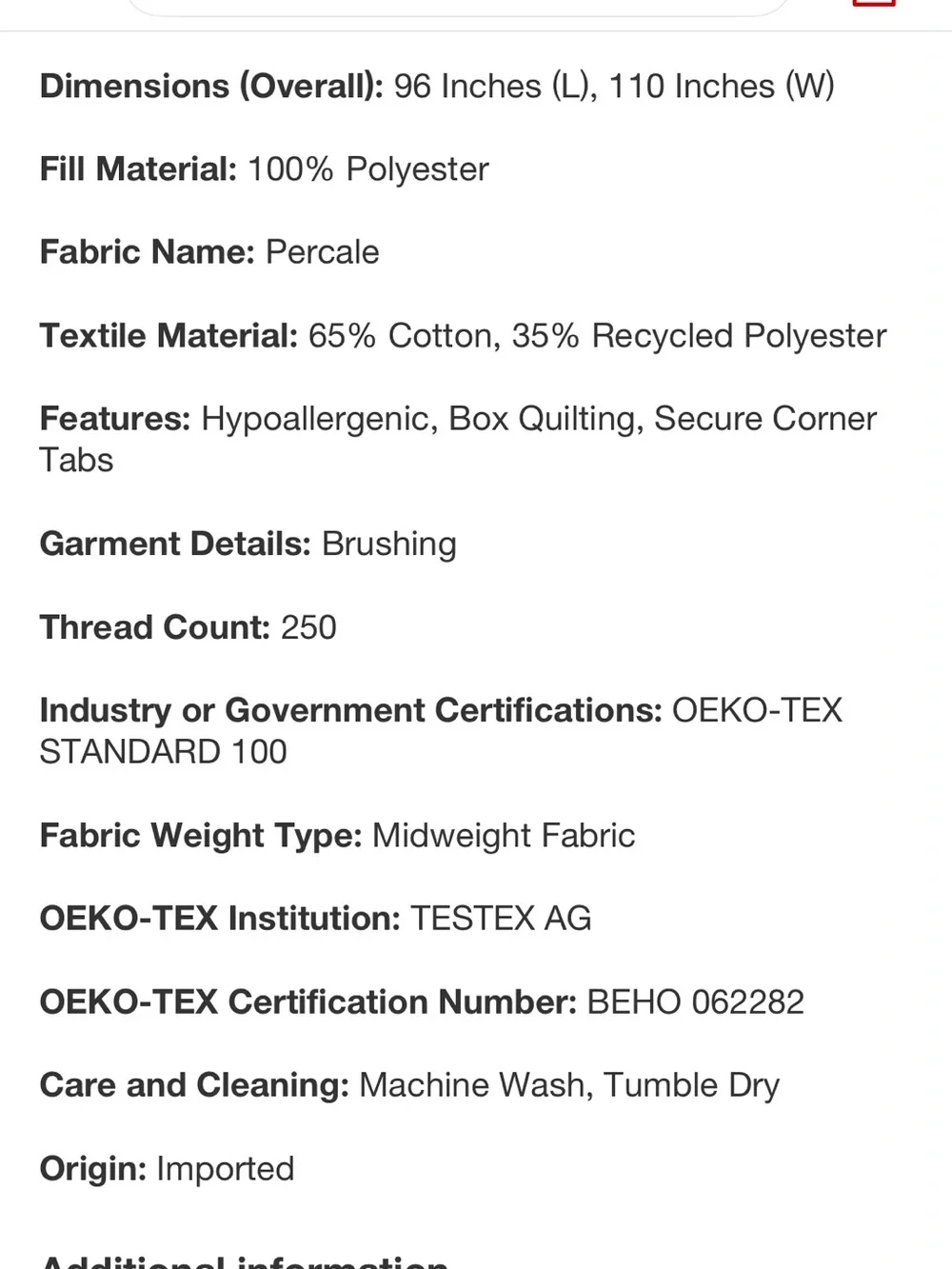Select the Care and Cleaning instructions line
The width and height of the screenshot is (952, 1269).
click(x=409, y=1085)
